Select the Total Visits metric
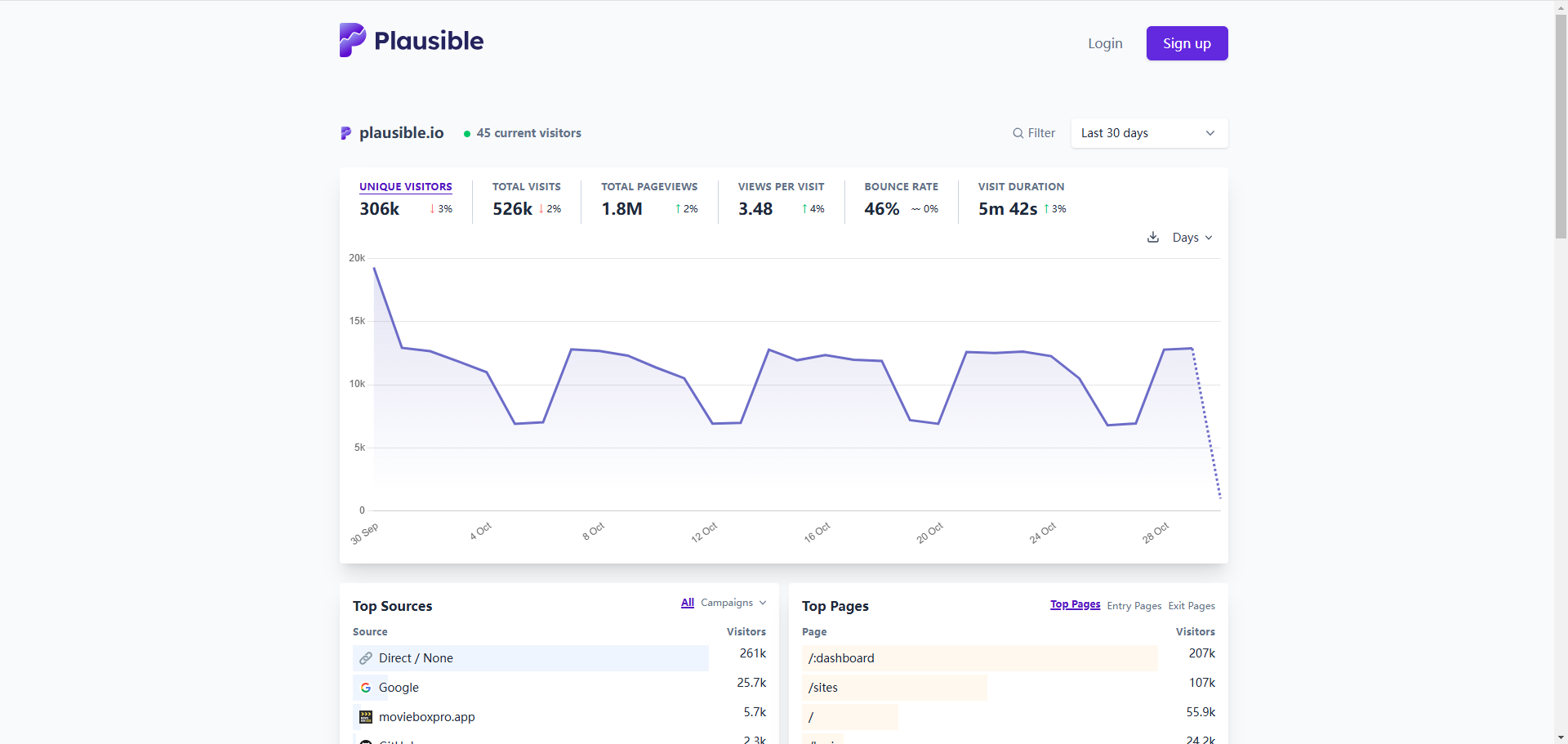This screenshot has height=744, width=1568. pyautogui.click(x=527, y=199)
